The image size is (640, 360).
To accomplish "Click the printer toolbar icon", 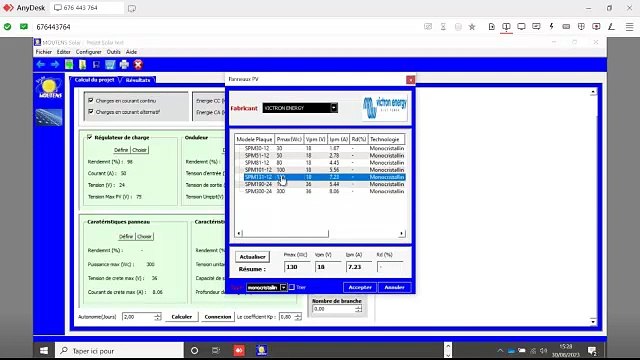I will pyautogui.click(x=124, y=64).
